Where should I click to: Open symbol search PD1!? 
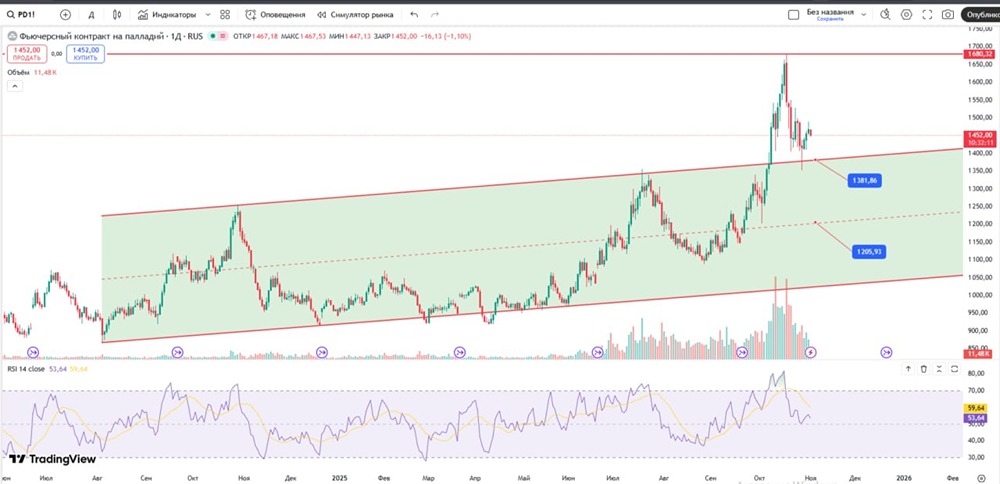pos(23,14)
